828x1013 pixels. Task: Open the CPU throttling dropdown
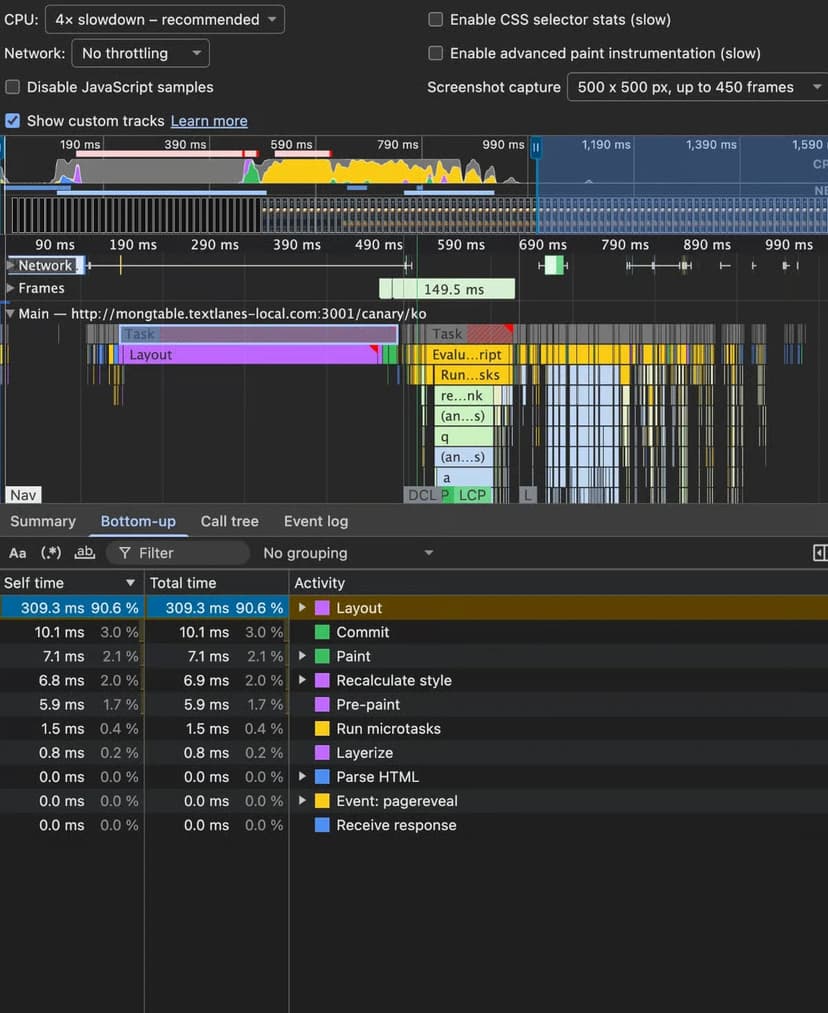pyautogui.click(x=165, y=19)
